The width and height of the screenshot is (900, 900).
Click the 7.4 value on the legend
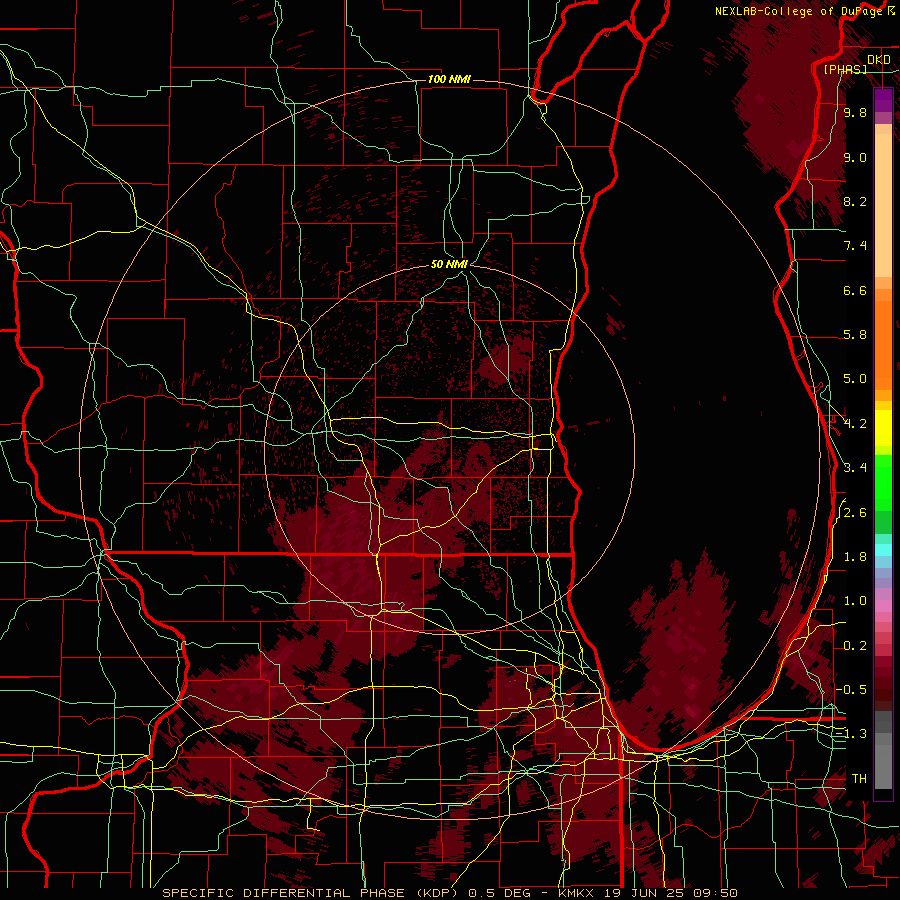855,246
